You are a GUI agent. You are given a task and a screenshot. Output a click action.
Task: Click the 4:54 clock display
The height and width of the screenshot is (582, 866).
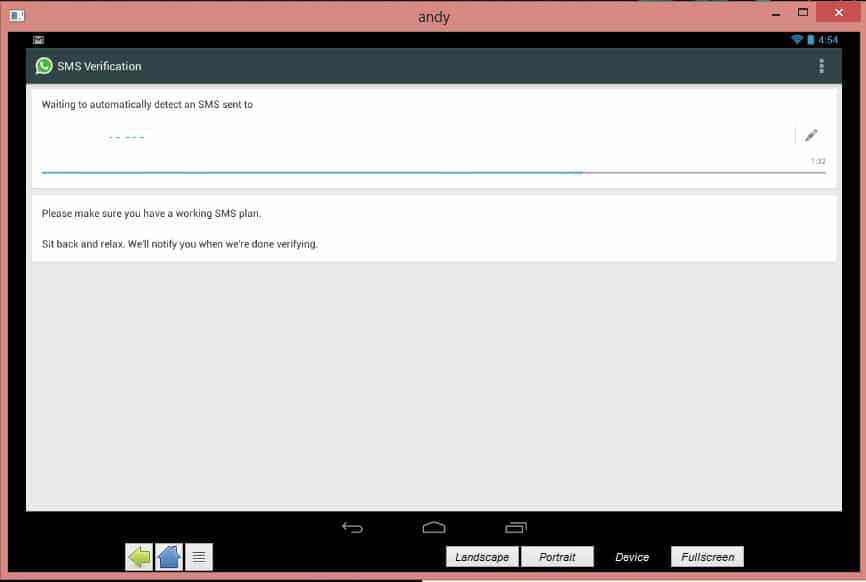(x=828, y=40)
